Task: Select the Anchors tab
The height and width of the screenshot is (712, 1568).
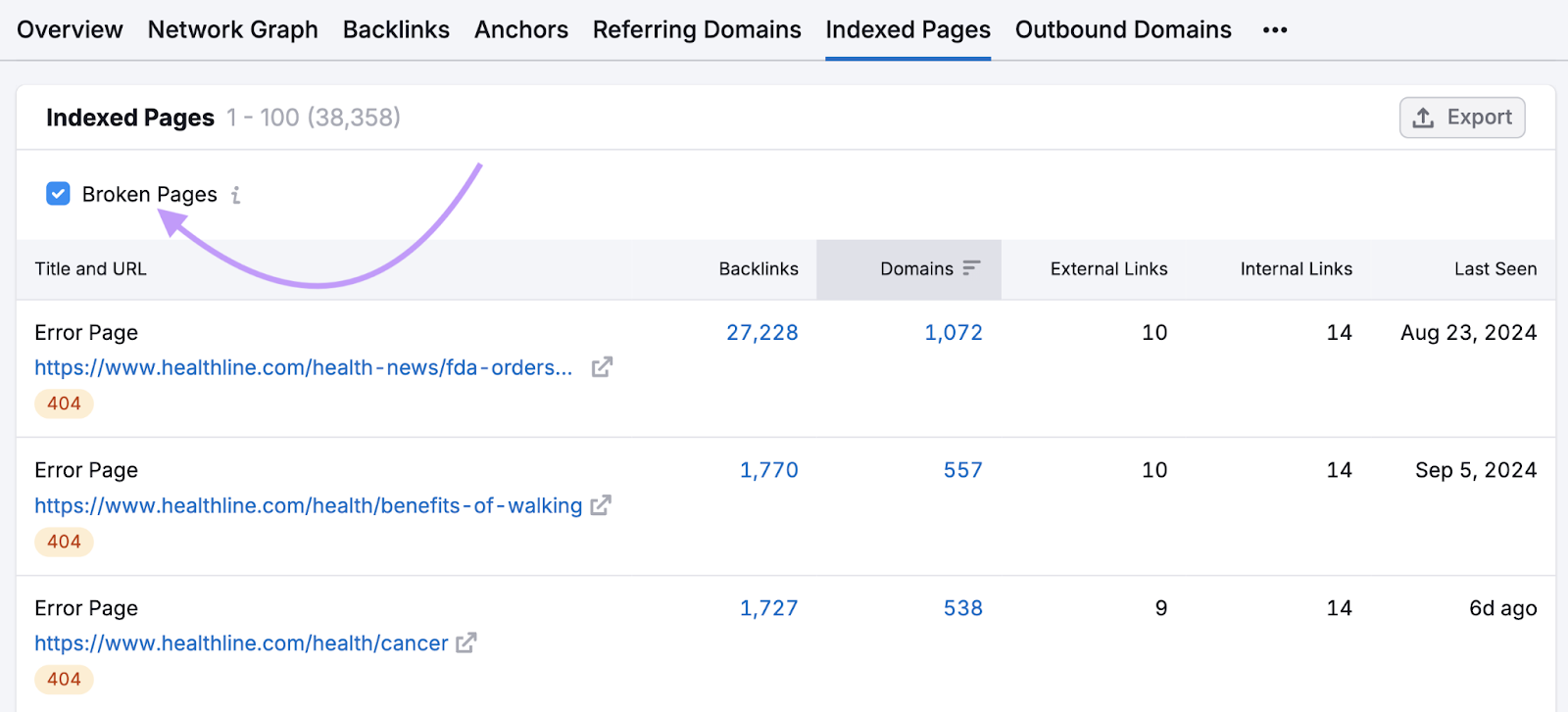Action: [520, 30]
